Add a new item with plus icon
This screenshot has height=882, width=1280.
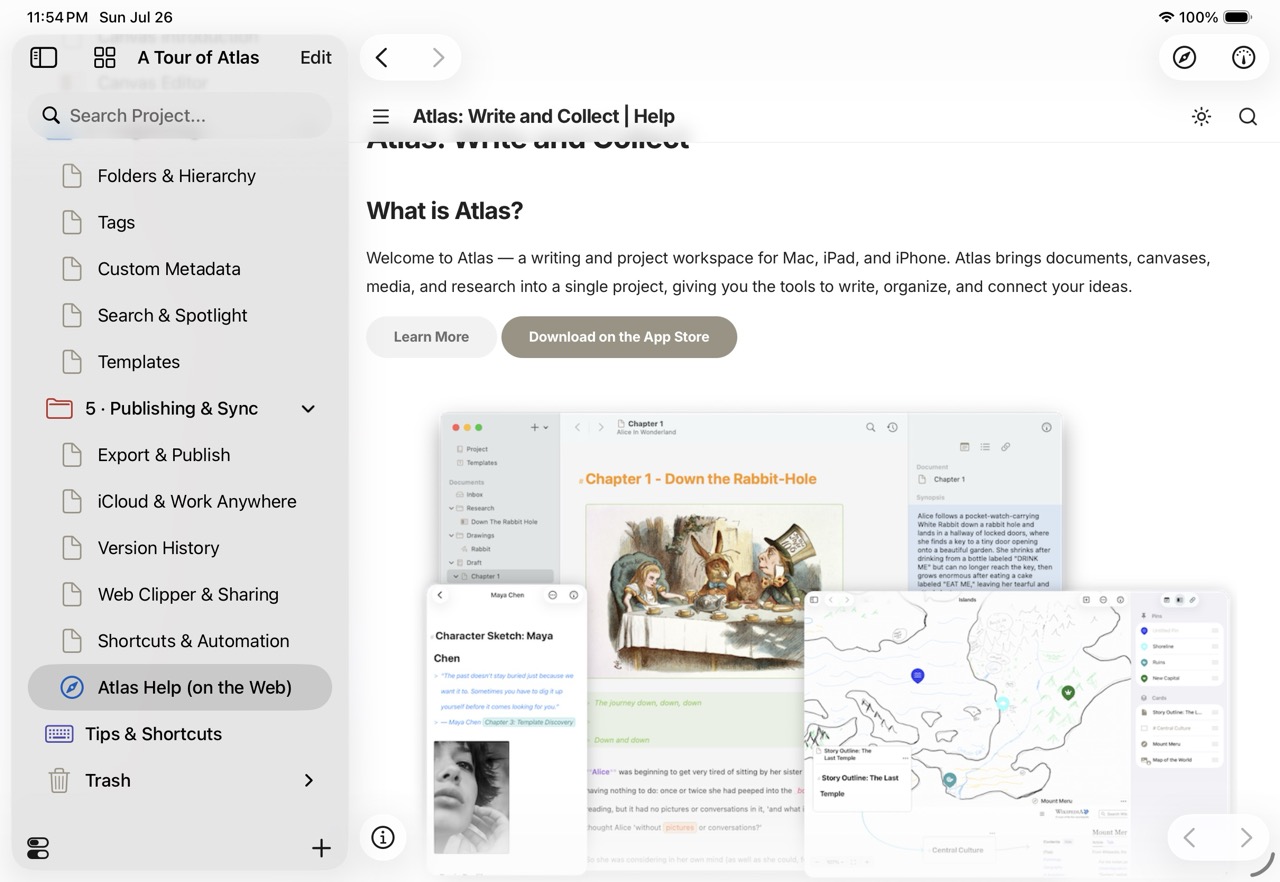[x=321, y=849]
